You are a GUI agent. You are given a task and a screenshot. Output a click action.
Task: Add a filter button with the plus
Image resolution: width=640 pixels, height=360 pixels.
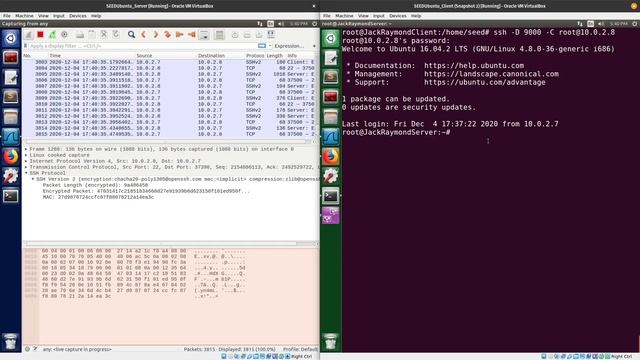click(x=314, y=46)
